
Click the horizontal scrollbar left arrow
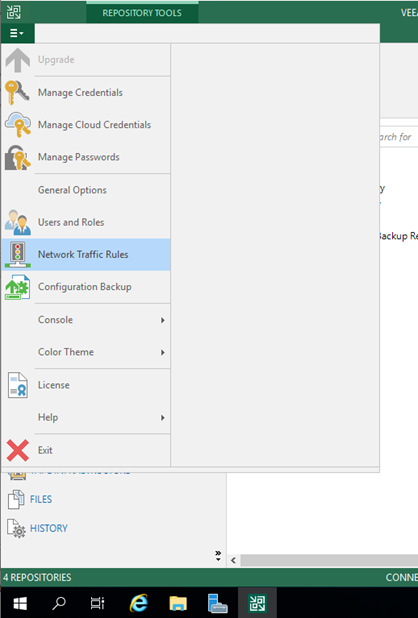pyautogui.click(x=233, y=560)
